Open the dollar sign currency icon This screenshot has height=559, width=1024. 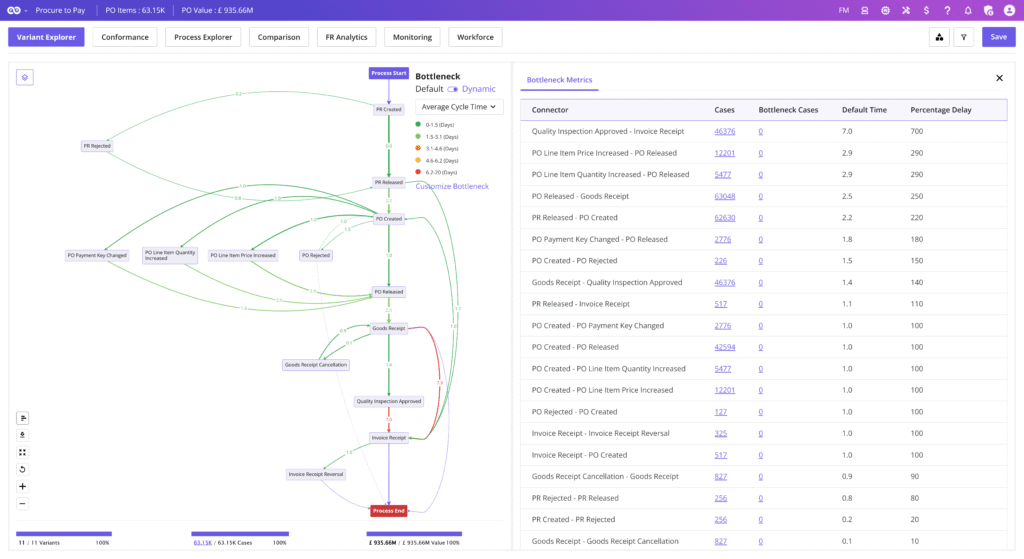point(927,10)
